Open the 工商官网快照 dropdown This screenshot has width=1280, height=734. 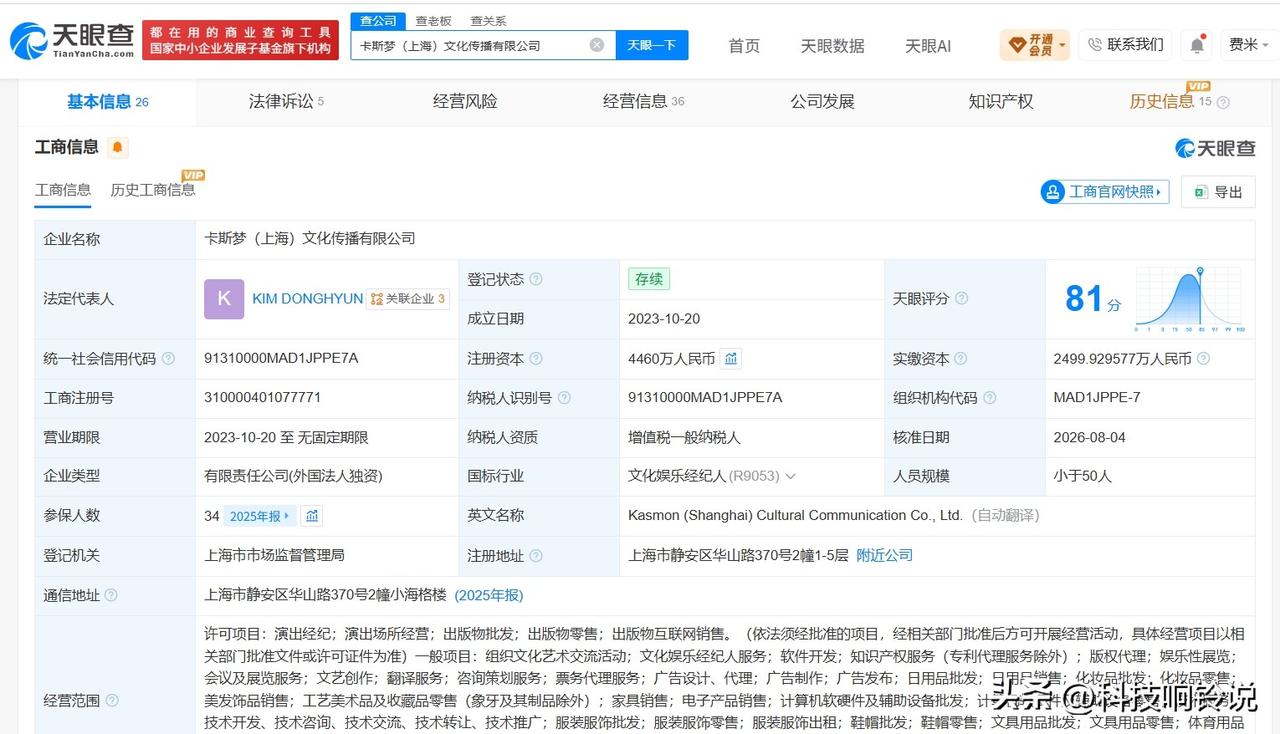pyautogui.click(x=1105, y=192)
